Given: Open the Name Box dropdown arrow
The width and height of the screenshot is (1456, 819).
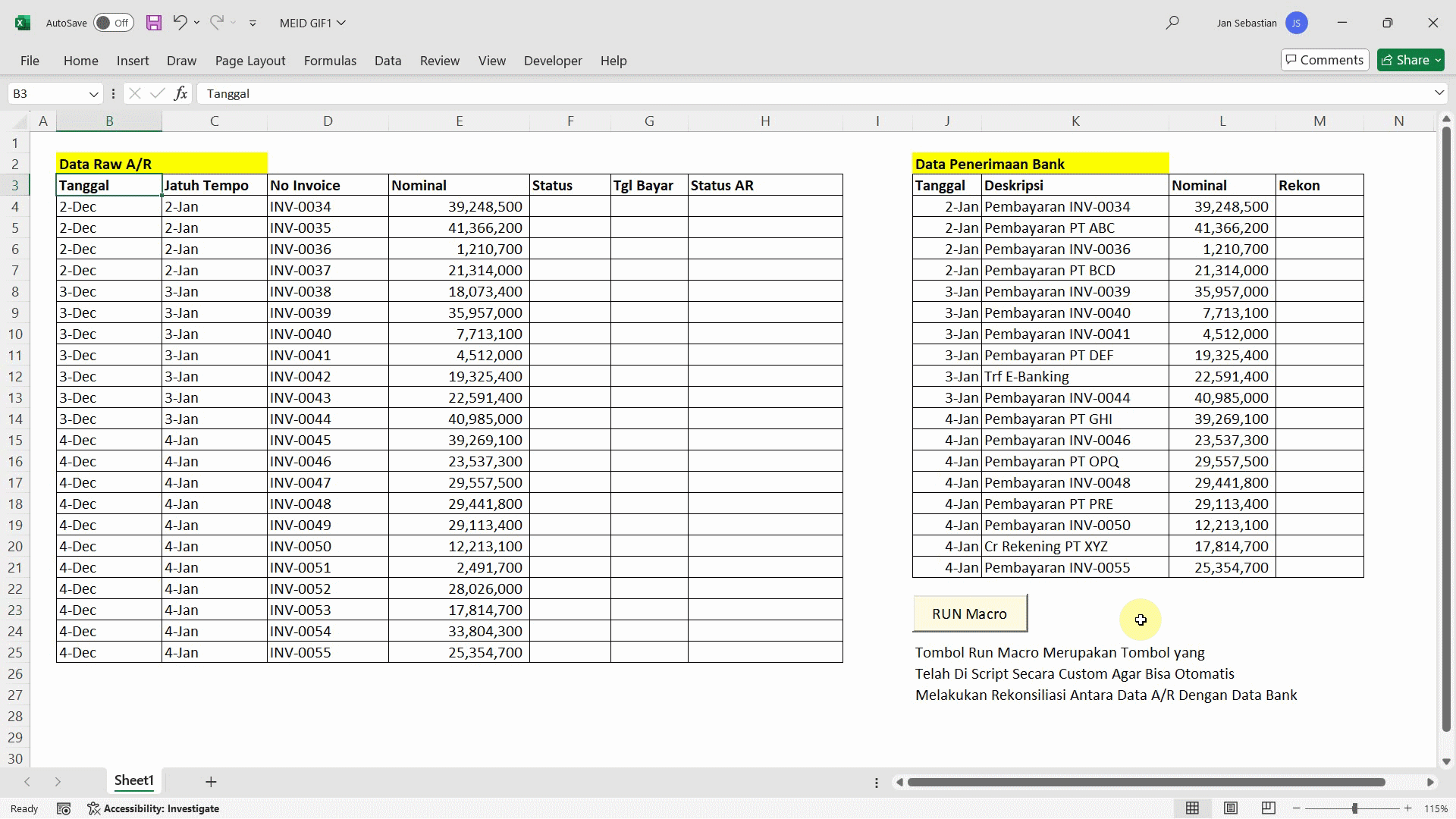Looking at the screenshot, I should coord(93,94).
